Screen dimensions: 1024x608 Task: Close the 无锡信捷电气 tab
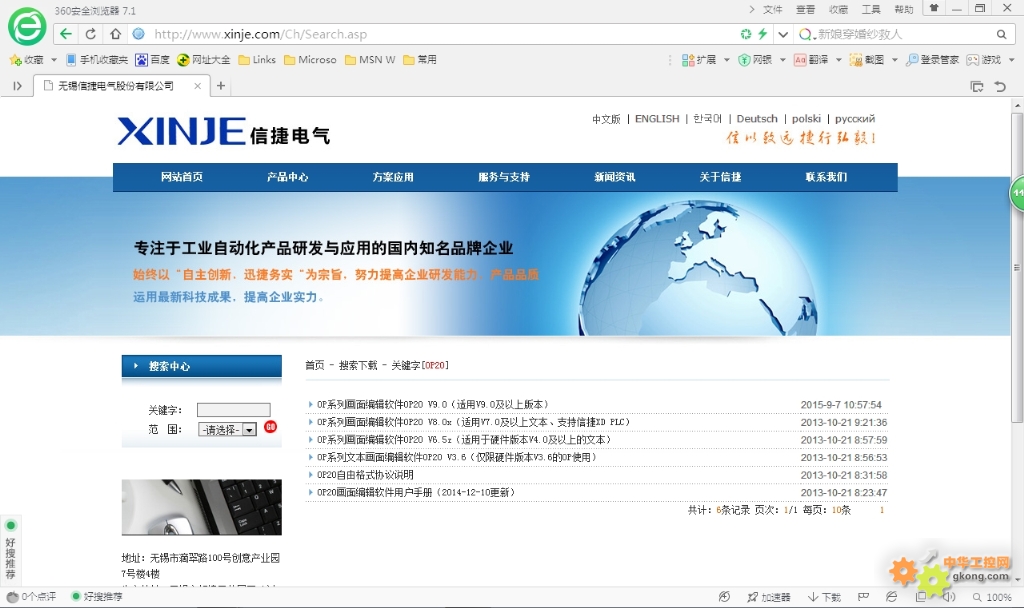click(197, 86)
